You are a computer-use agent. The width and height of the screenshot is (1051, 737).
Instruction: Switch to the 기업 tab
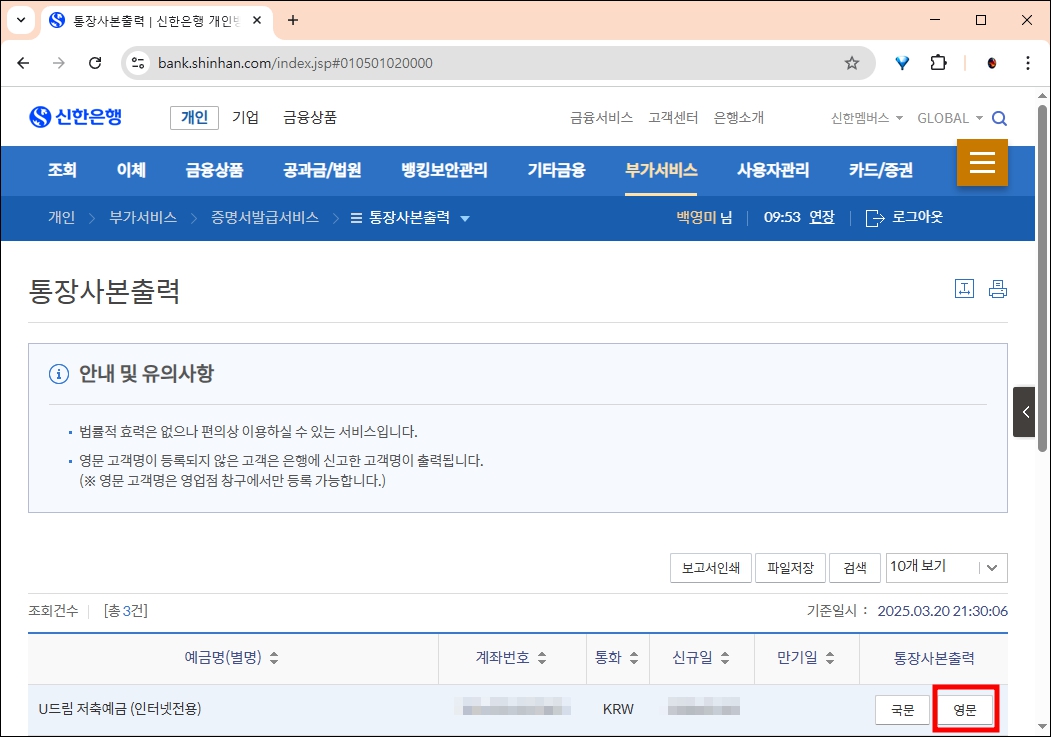click(245, 117)
